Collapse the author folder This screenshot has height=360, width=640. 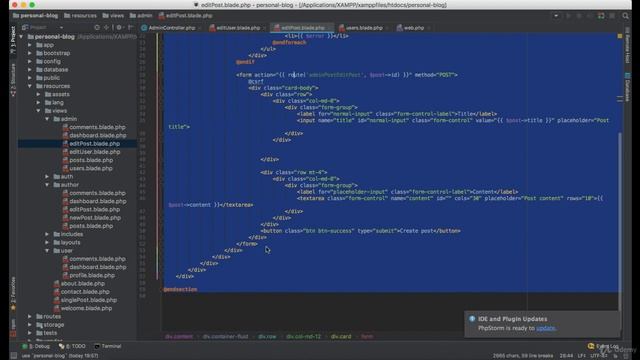(47, 184)
